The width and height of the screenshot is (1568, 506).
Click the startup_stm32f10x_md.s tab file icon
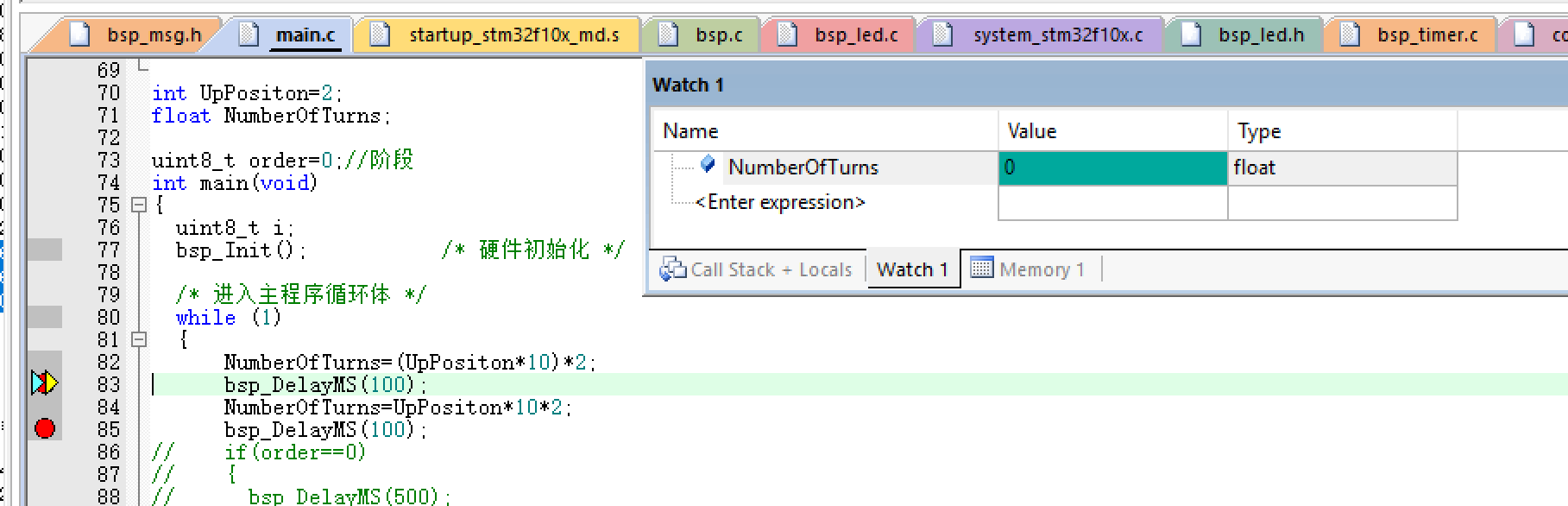point(380,35)
